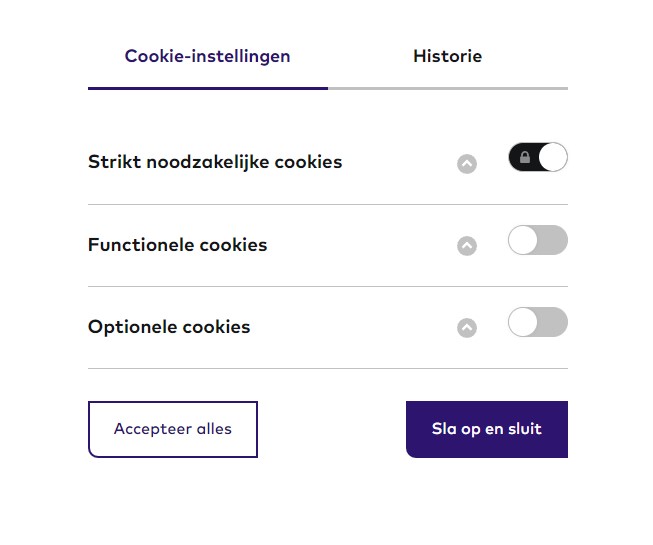Click the chevron icon beside Strikt noodzakelijke cookies
Viewport: 653px width, 545px height.
(467, 164)
